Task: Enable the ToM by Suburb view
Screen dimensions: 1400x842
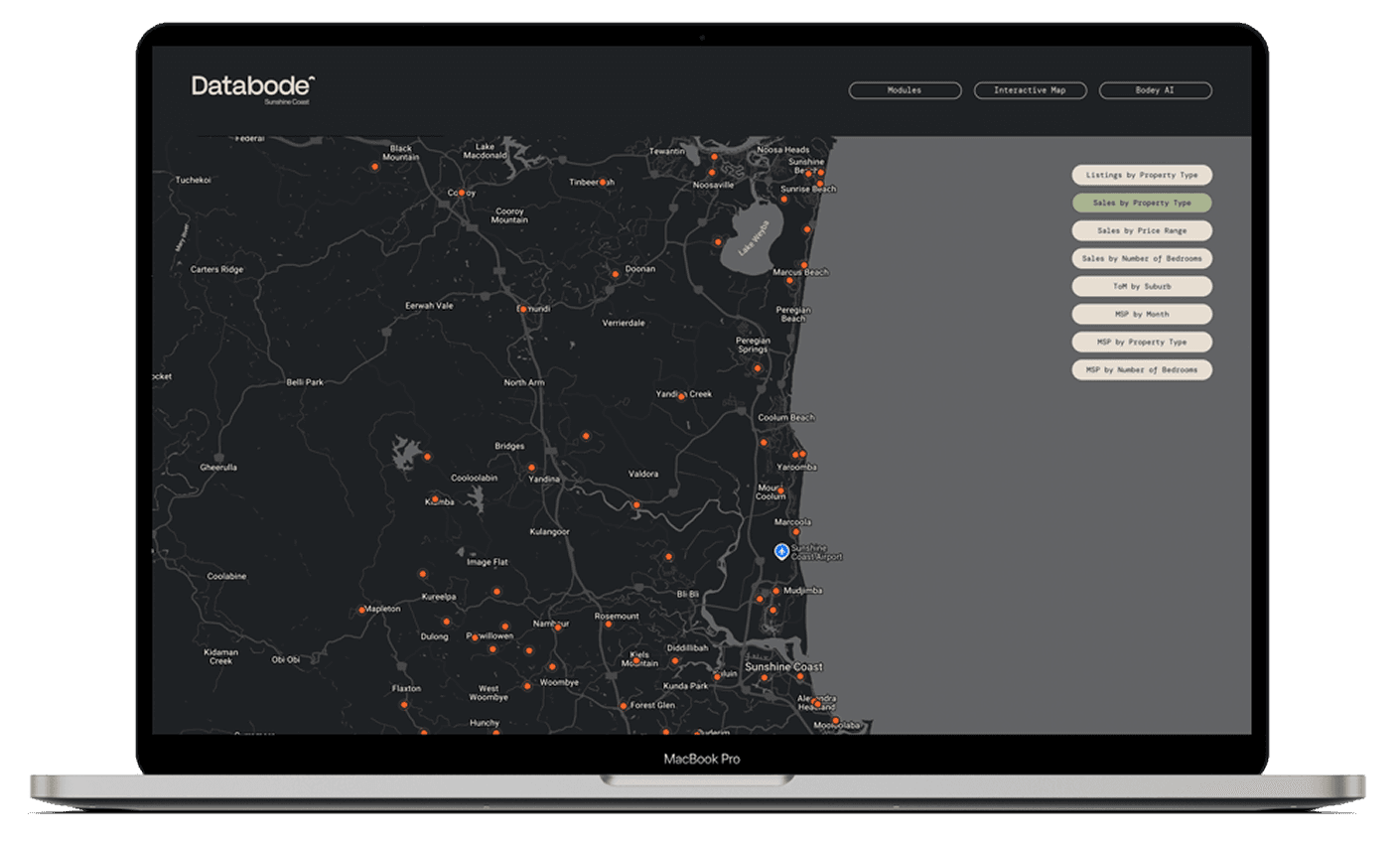Action: point(1142,286)
